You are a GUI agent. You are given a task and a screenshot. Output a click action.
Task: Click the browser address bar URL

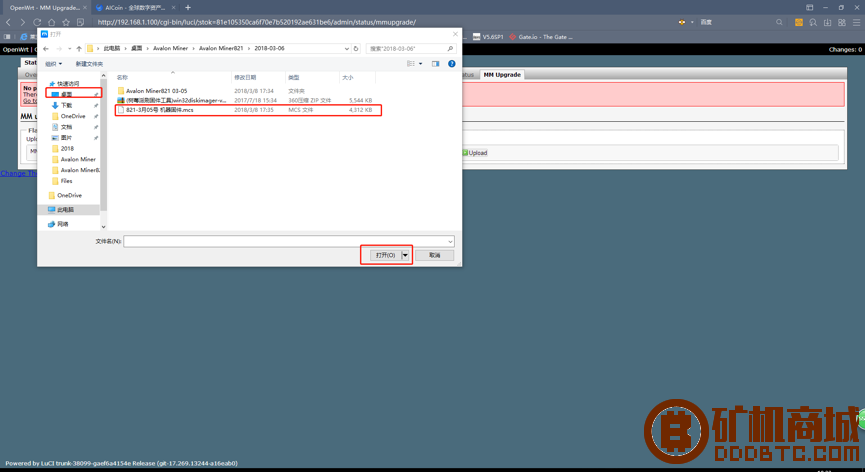257,22
